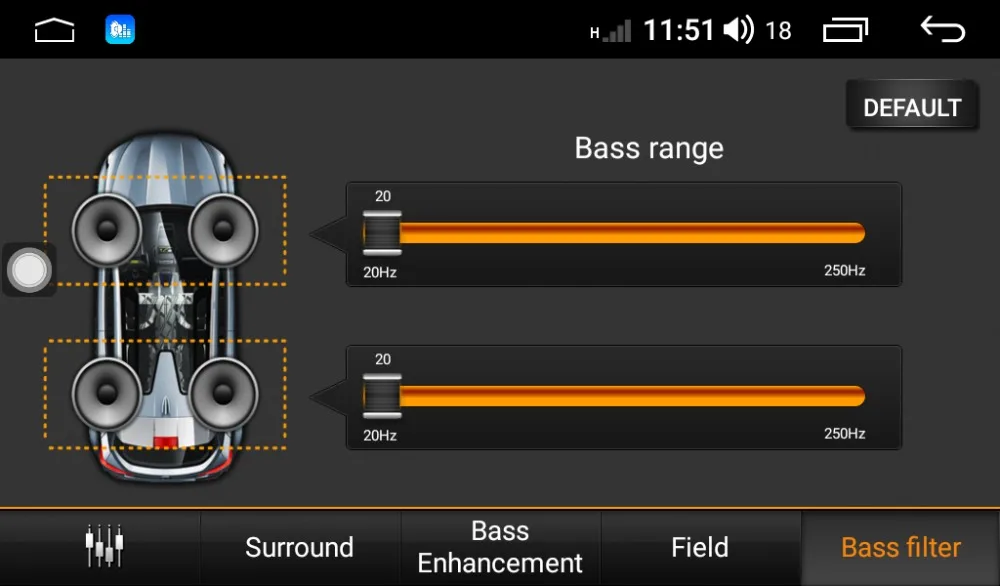
Task: Open the recent apps icon
Action: click(846, 31)
